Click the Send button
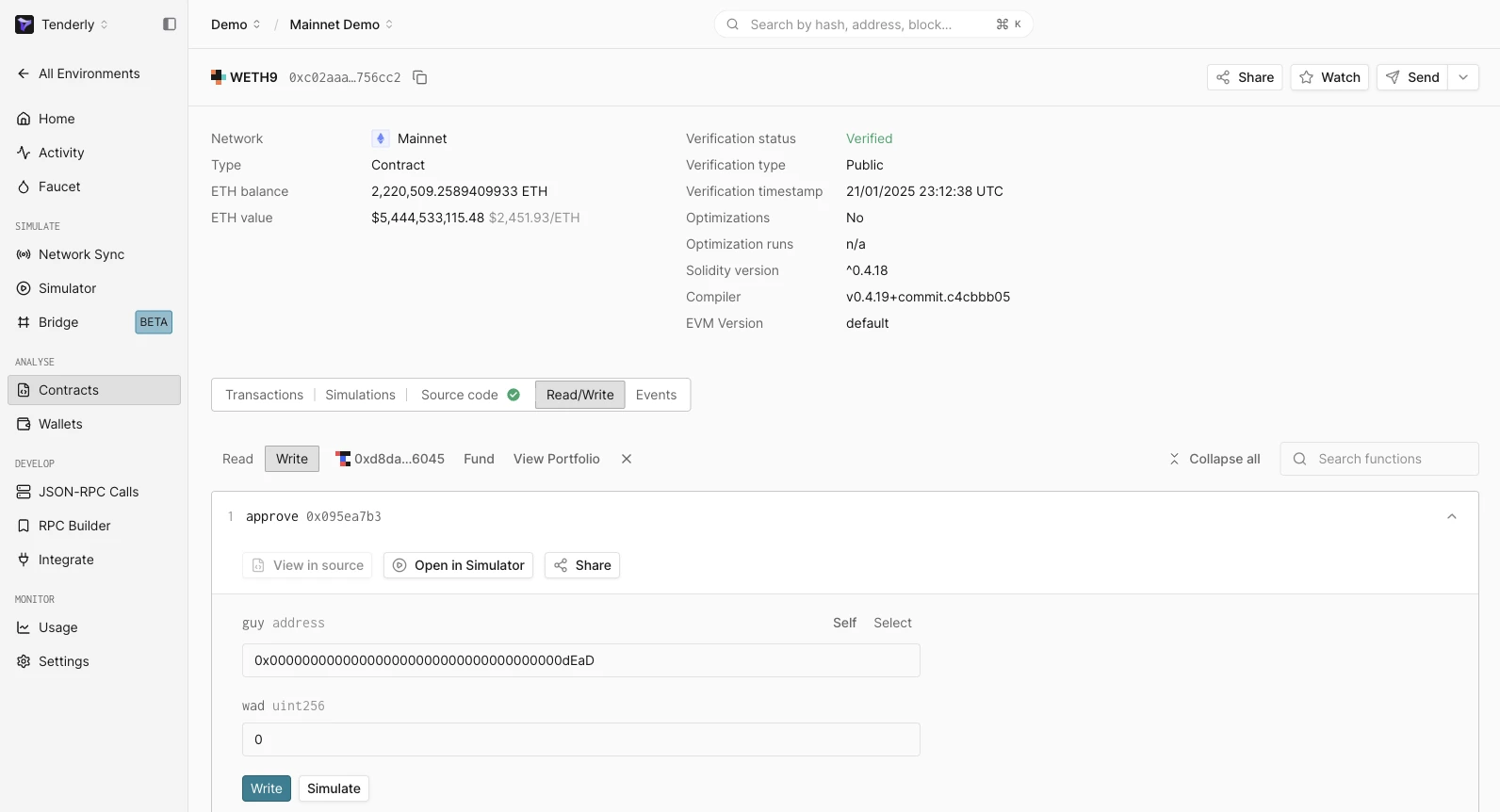Image resolution: width=1500 pixels, height=812 pixels. pyautogui.click(x=1412, y=77)
